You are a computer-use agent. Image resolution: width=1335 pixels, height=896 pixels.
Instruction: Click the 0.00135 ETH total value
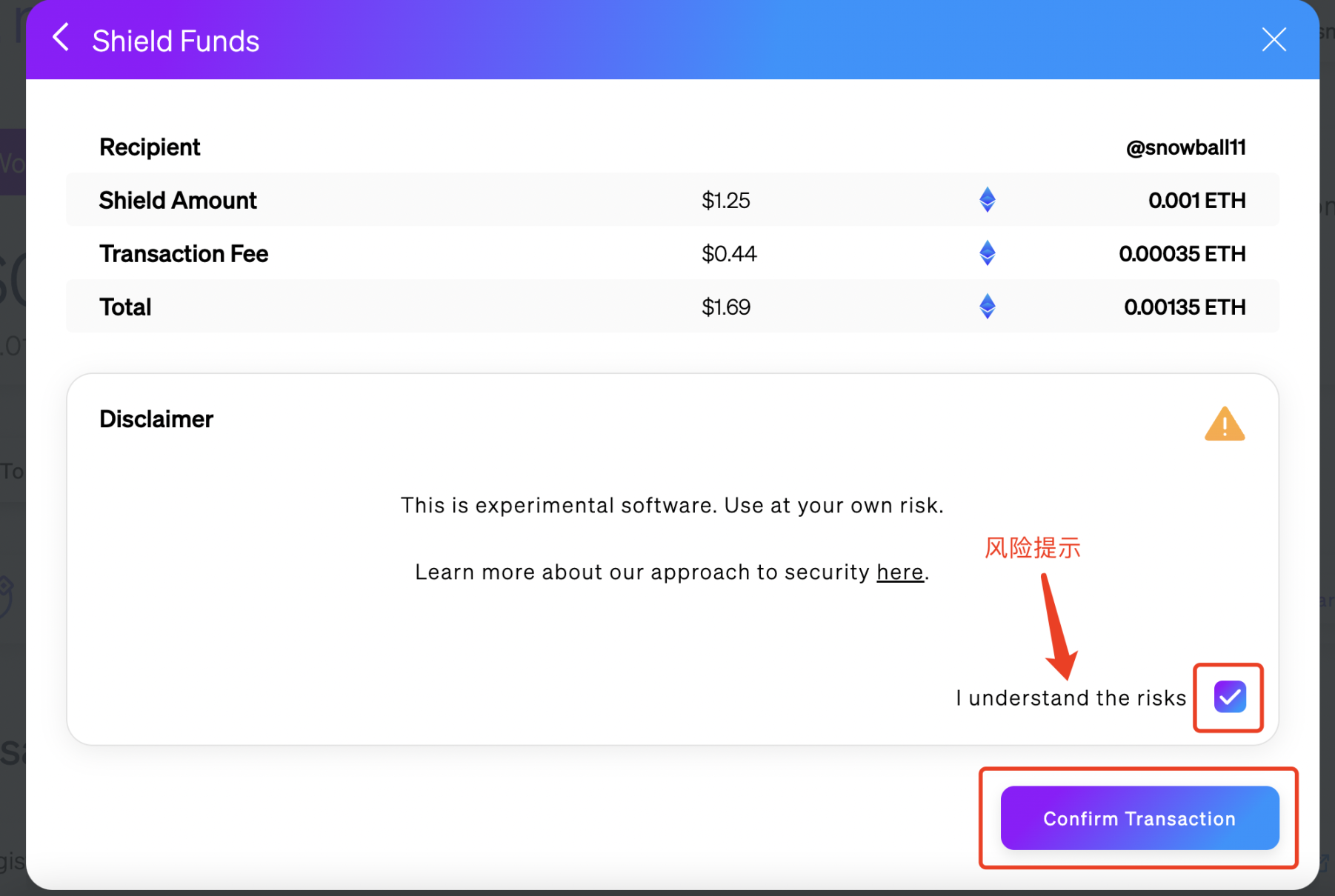point(1184,307)
